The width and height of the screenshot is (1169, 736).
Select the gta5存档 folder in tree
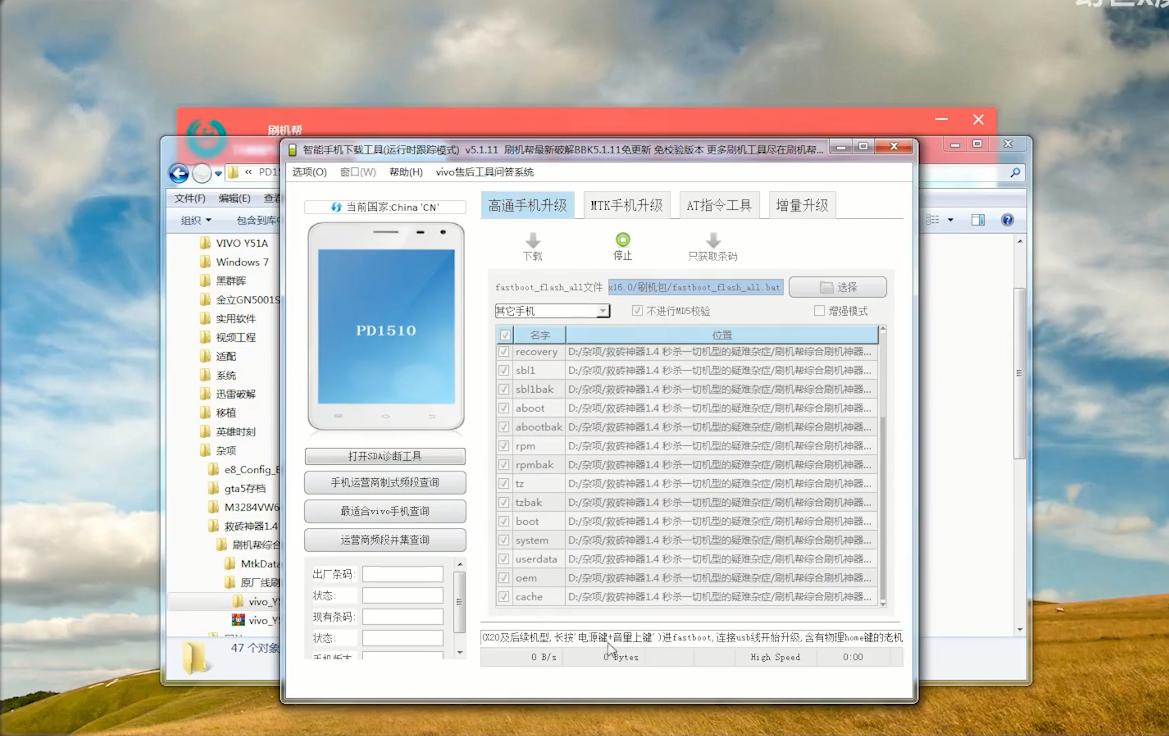point(237,488)
